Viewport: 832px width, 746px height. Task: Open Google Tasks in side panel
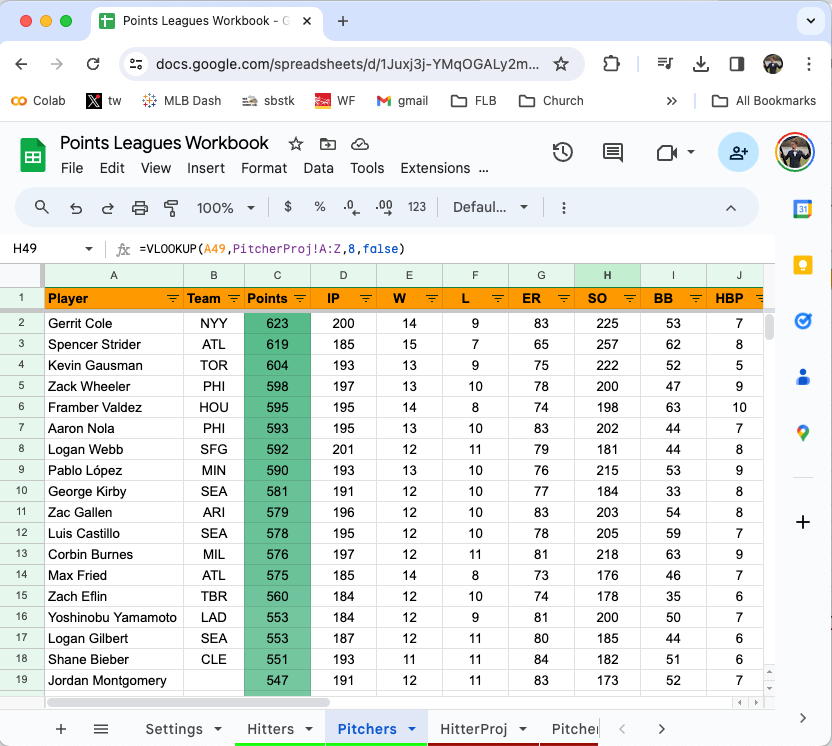[x=803, y=320]
